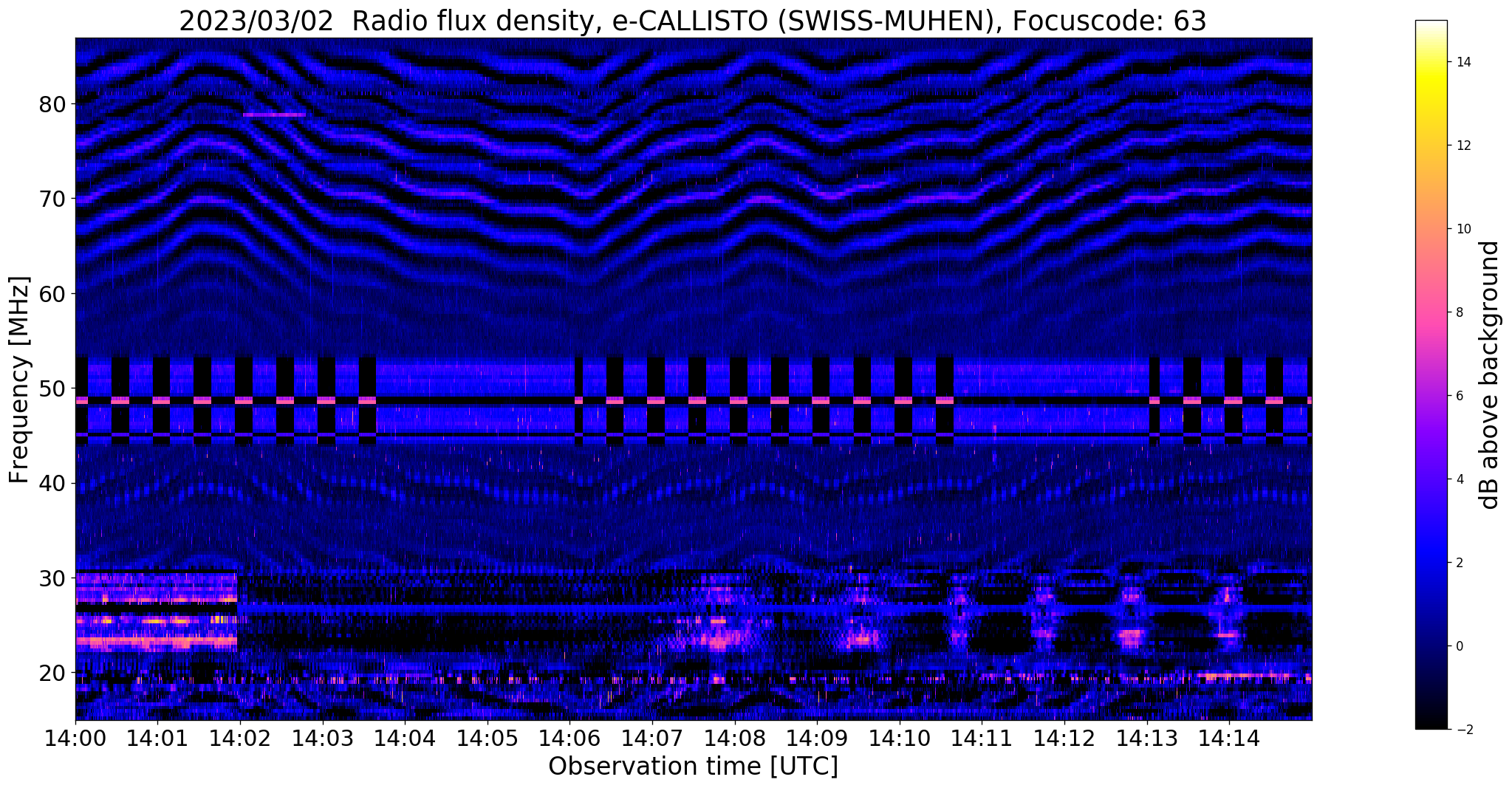1512x788 pixels.
Task: Click the plot title mentioning e-CALLISTO SWISS-MUHEN
Action: click(692, 20)
